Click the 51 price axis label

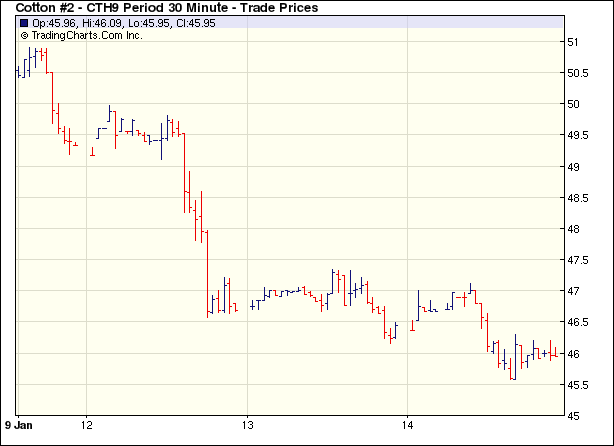[573, 42]
